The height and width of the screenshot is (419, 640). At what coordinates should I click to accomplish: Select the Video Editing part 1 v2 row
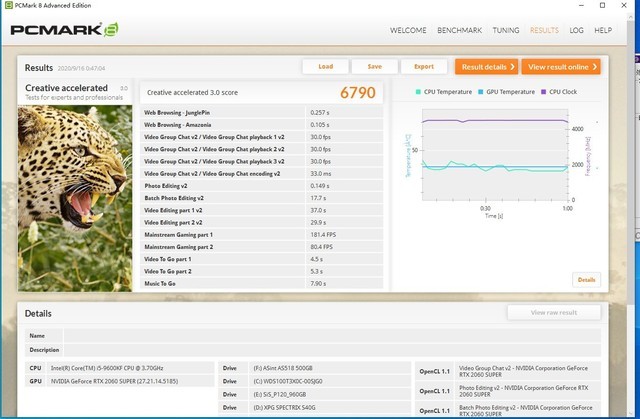262,211
